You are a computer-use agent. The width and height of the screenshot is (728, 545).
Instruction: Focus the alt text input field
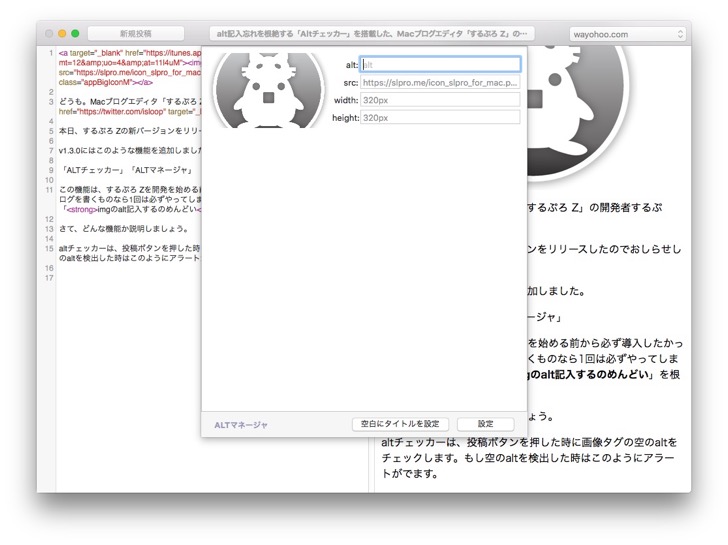440,65
